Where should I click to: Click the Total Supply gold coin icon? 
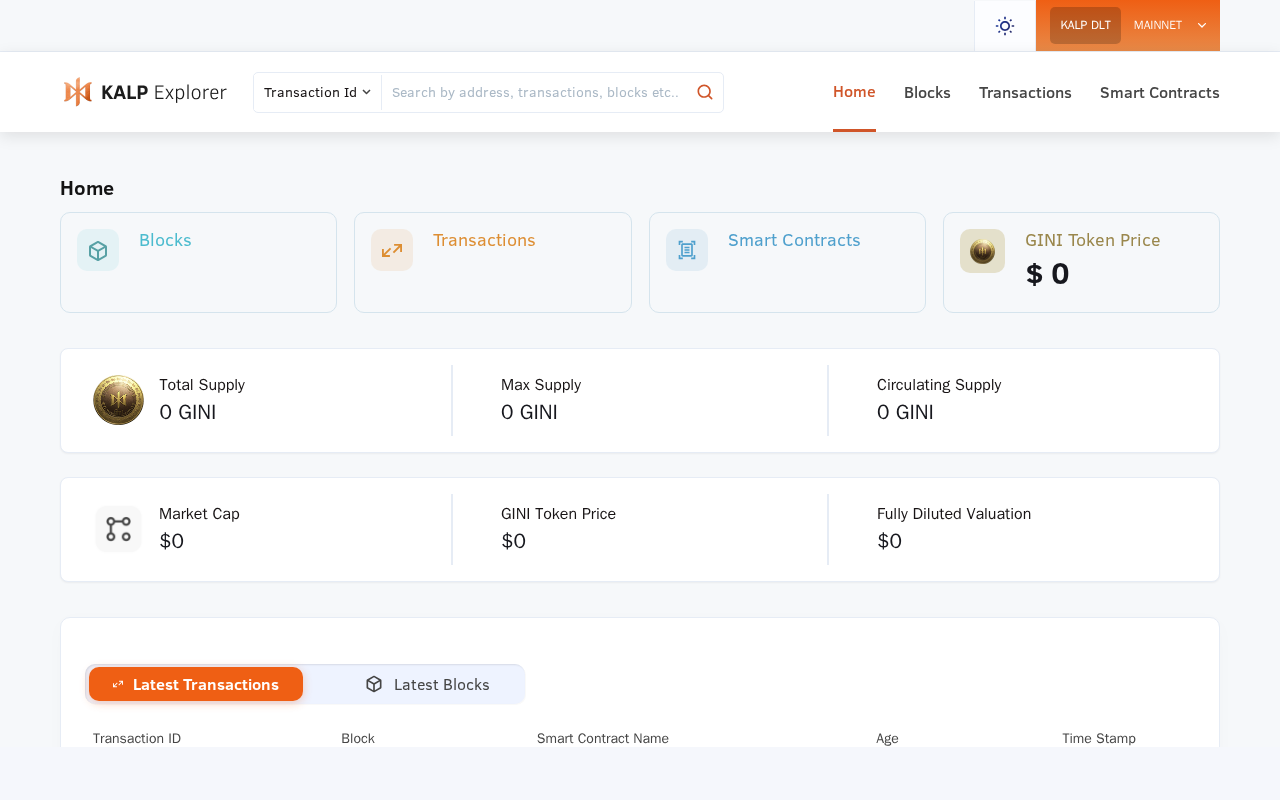point(118,400)
